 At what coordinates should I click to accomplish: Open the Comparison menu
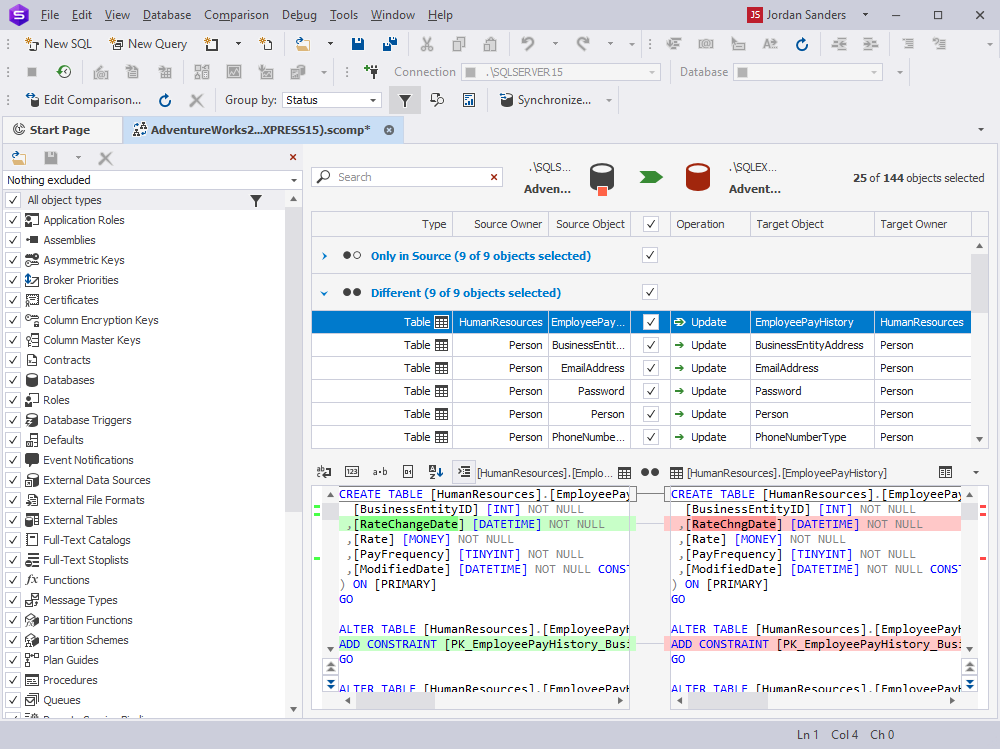pos(236,15)
